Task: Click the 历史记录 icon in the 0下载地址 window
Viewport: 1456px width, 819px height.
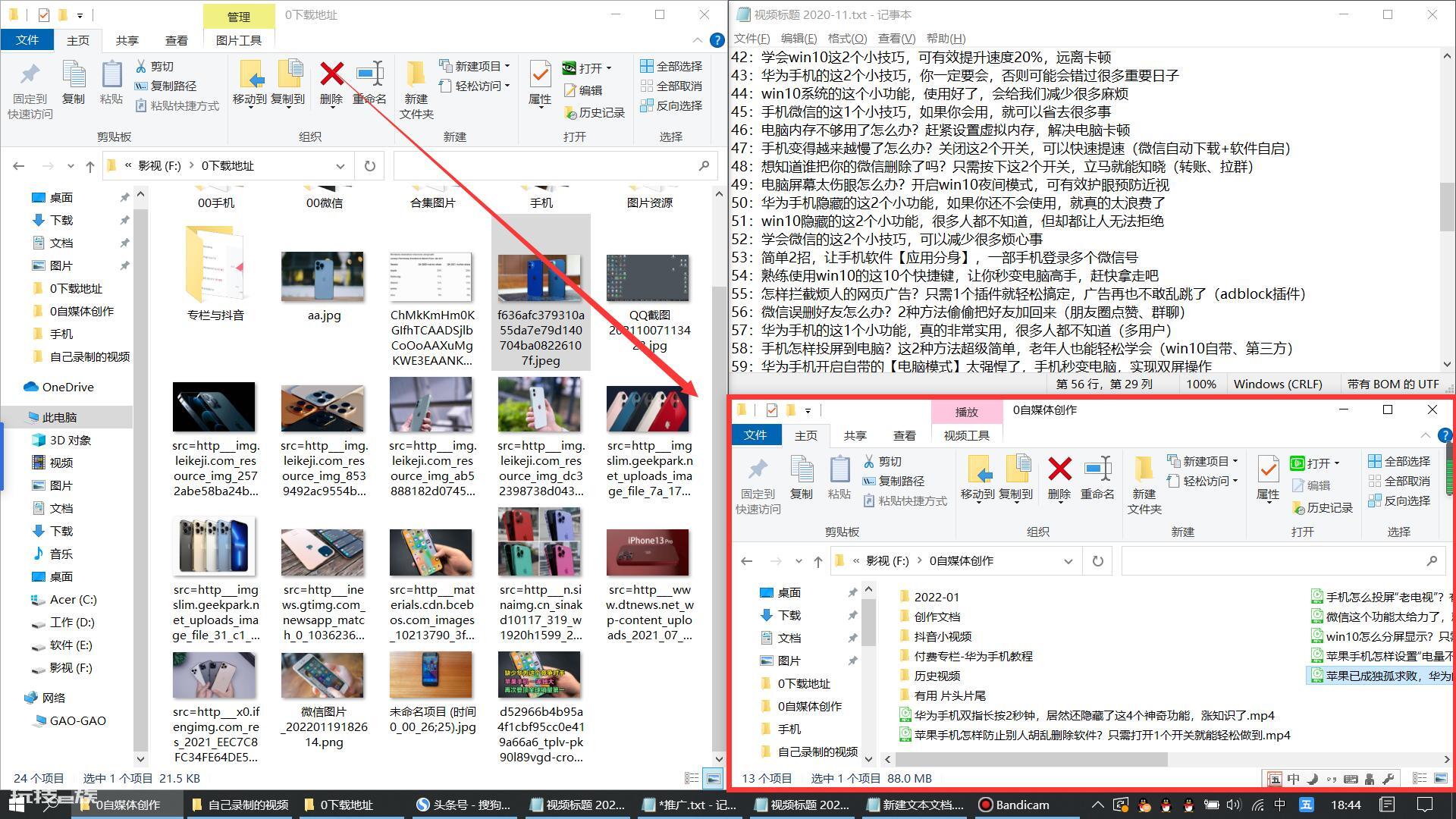Action: (570, 113)
